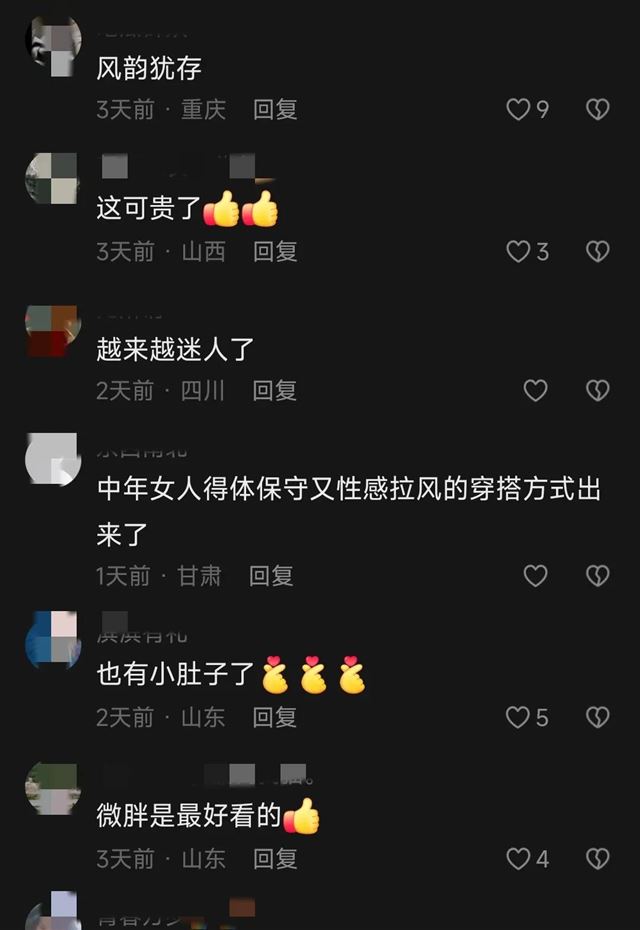Screen dimensions: 640x930
Task: Dislike the 微胖是最好看的 comment
Action: [597, 858]
